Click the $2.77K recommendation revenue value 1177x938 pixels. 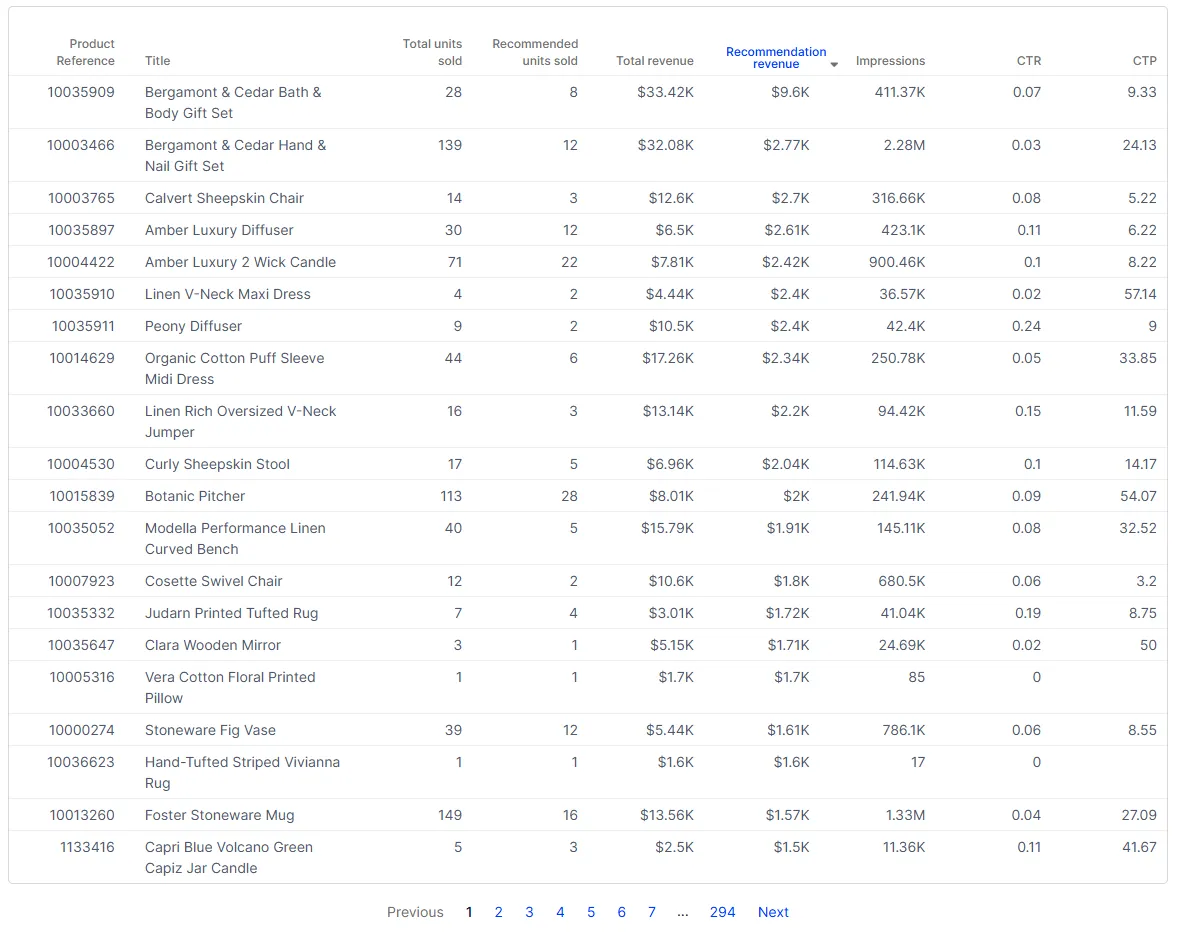pyautogui.click(x=786, y=145)
